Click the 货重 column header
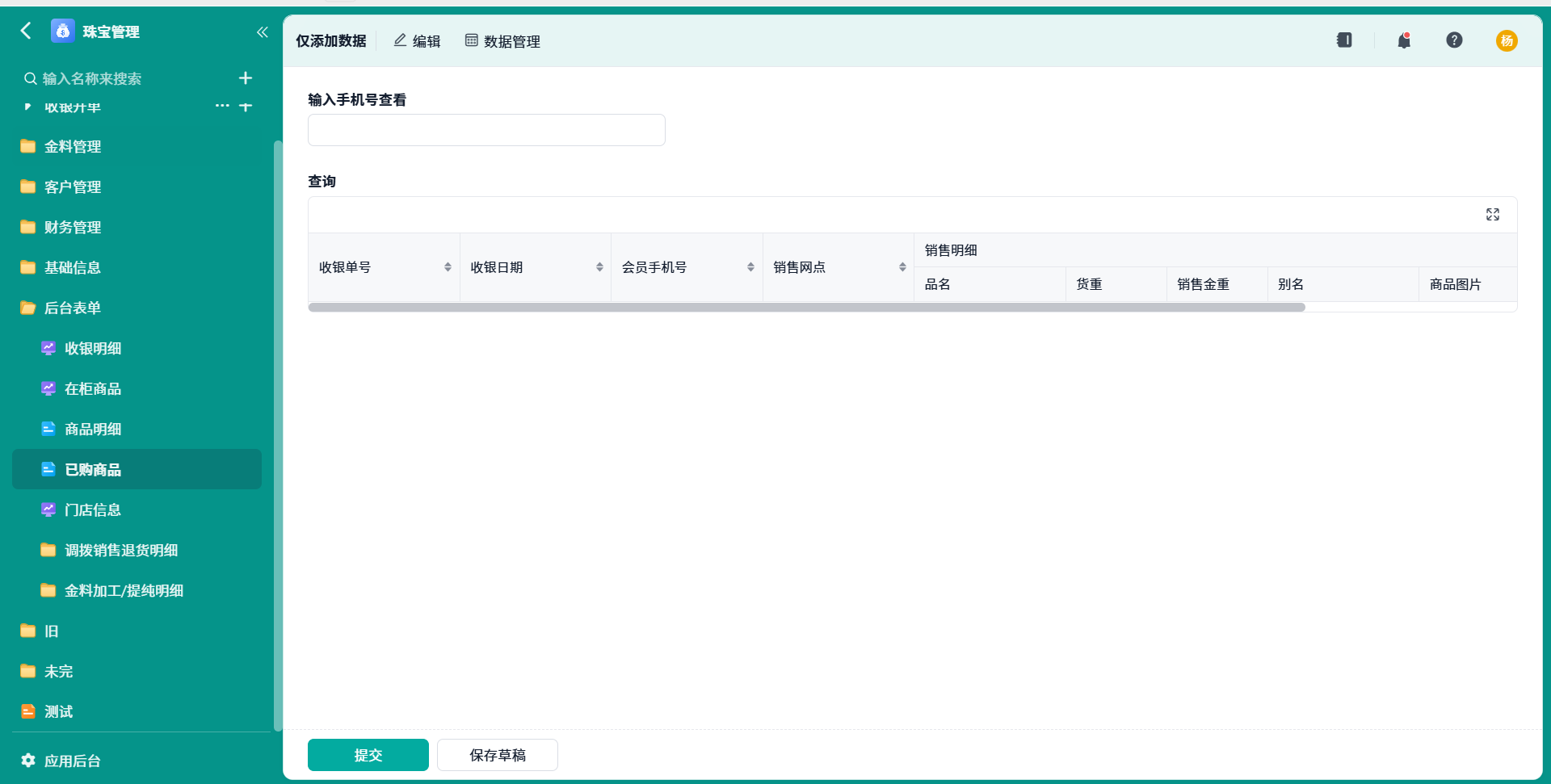This screenshot has width=1551, height=784. click(1116, 284)
